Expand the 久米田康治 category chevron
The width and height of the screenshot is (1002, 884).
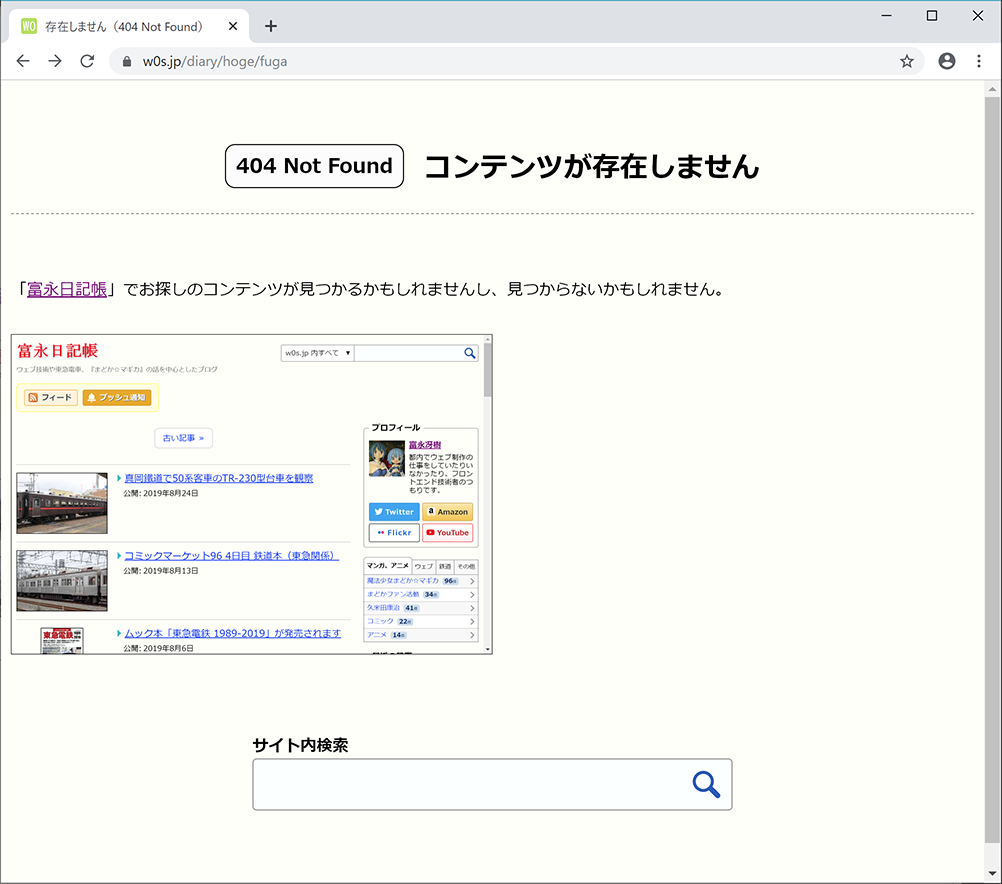click(472, 608)
